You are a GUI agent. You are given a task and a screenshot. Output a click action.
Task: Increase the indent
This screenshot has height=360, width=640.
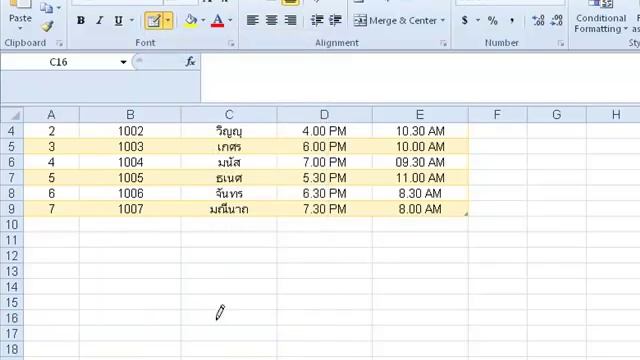pyautogui.click(x=336, y=20)
